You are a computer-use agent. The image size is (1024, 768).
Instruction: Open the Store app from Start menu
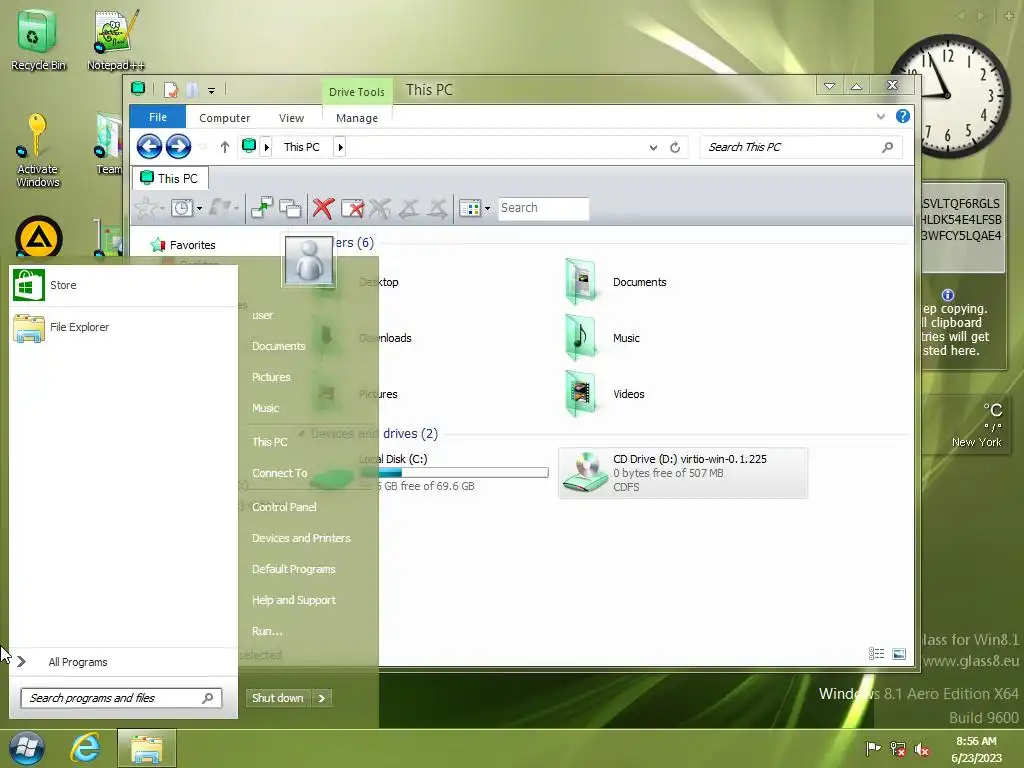coord(123,285)
